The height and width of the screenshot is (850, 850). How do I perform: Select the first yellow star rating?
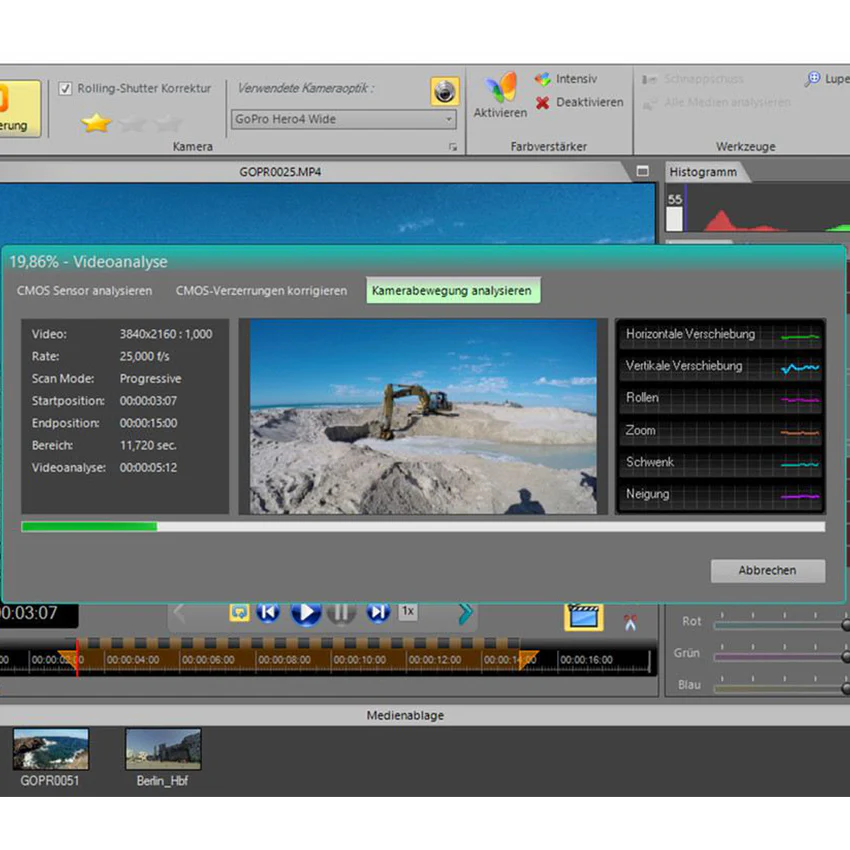96,123
